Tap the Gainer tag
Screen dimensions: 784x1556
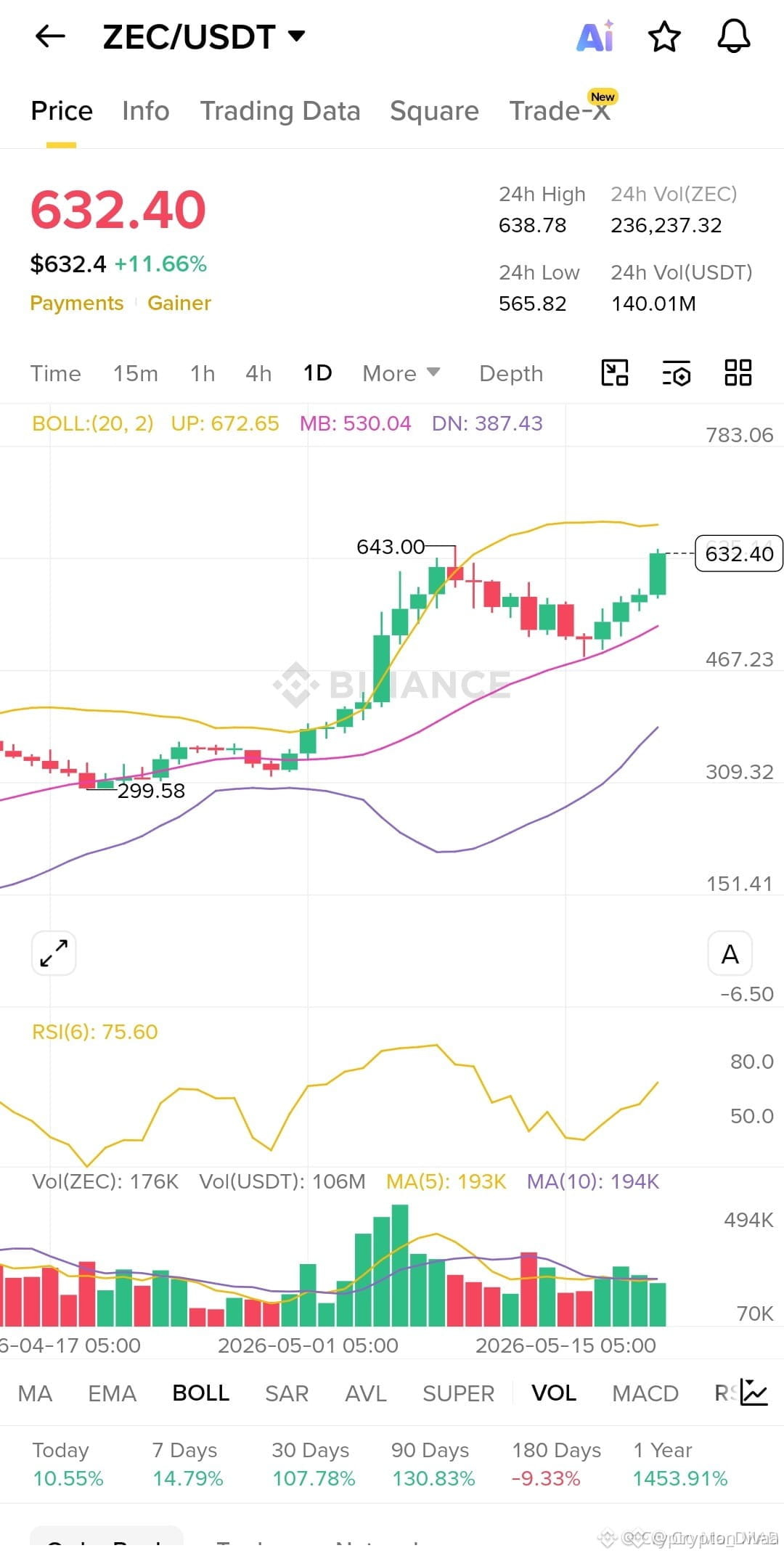coord(179,303)
